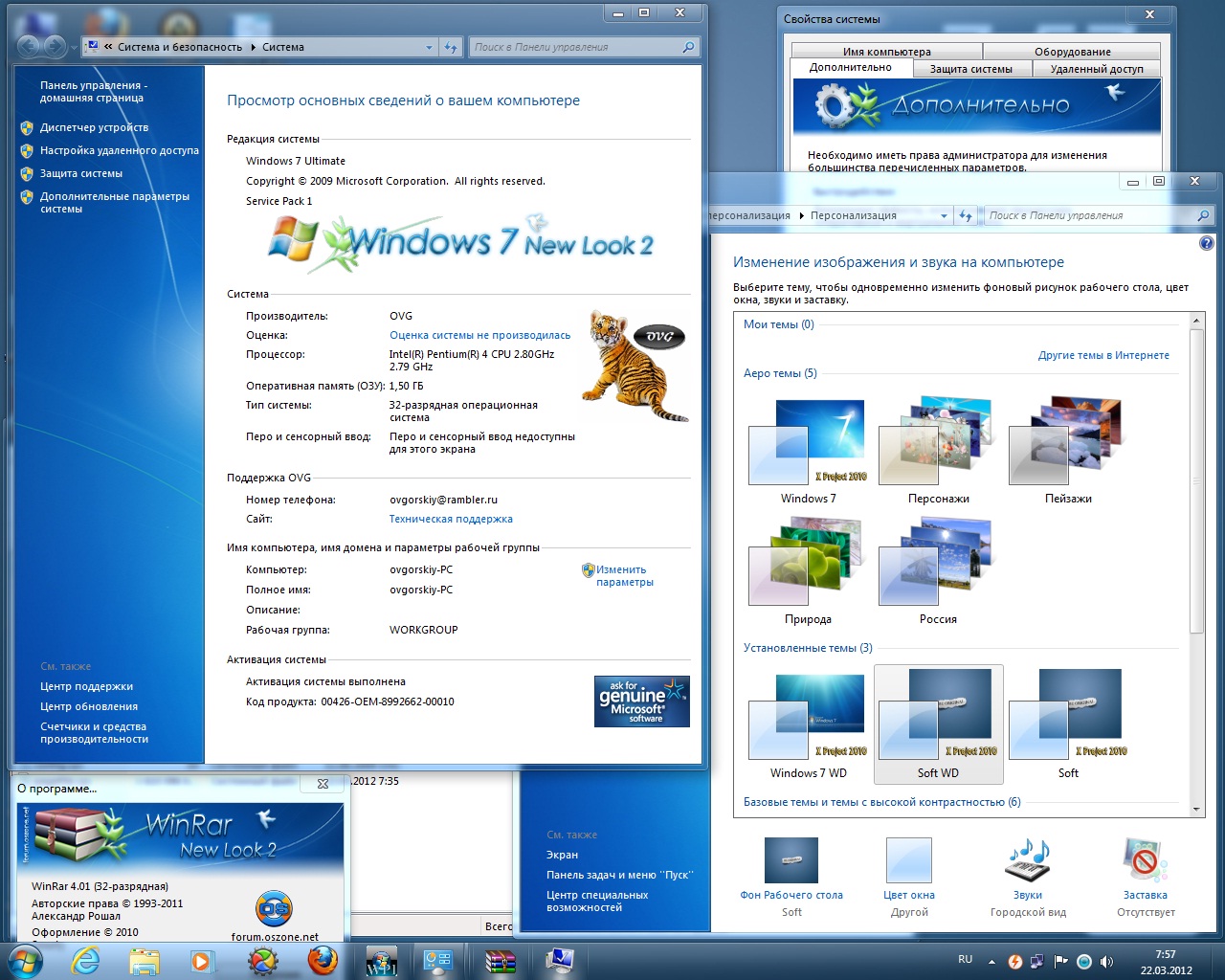The width and height of the screenshot is (1225, 980).
Task: Open 'Панель задач и меню Пуск' link
Action: [619, 875]
